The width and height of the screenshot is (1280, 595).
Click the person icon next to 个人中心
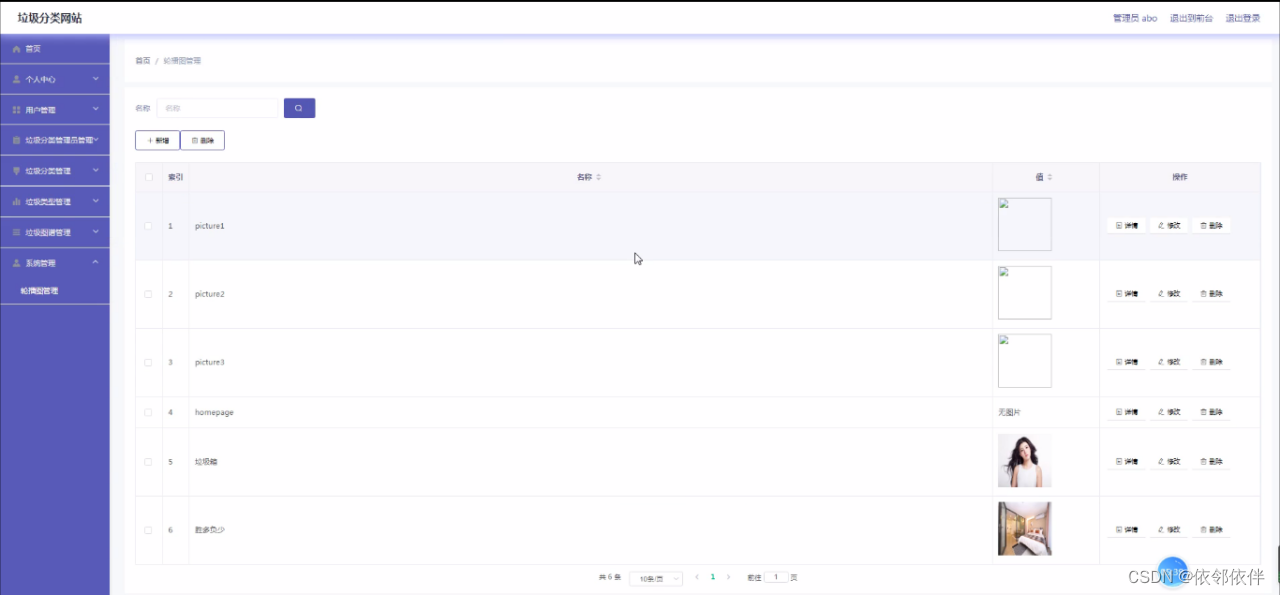coord(16,79)
